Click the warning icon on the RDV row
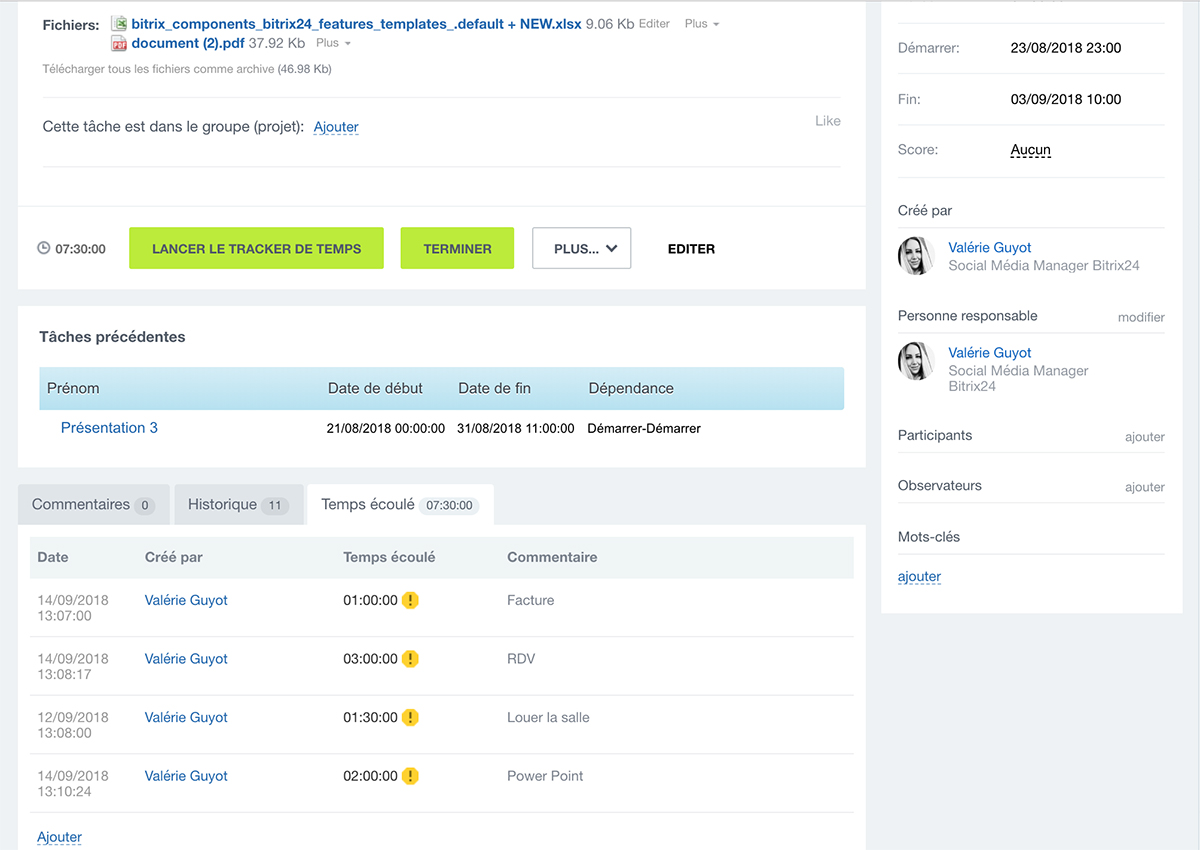 [410, 659]
